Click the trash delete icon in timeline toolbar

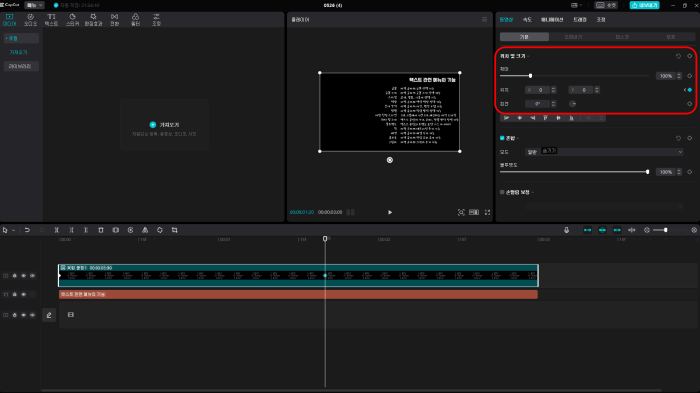(101, 230)
